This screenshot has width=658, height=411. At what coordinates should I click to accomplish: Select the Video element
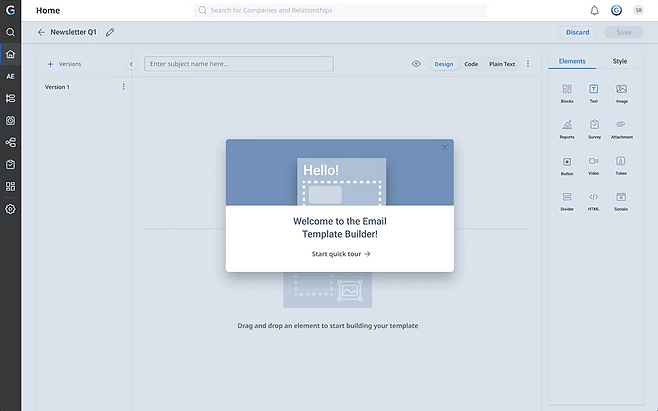tap(593, 165)
